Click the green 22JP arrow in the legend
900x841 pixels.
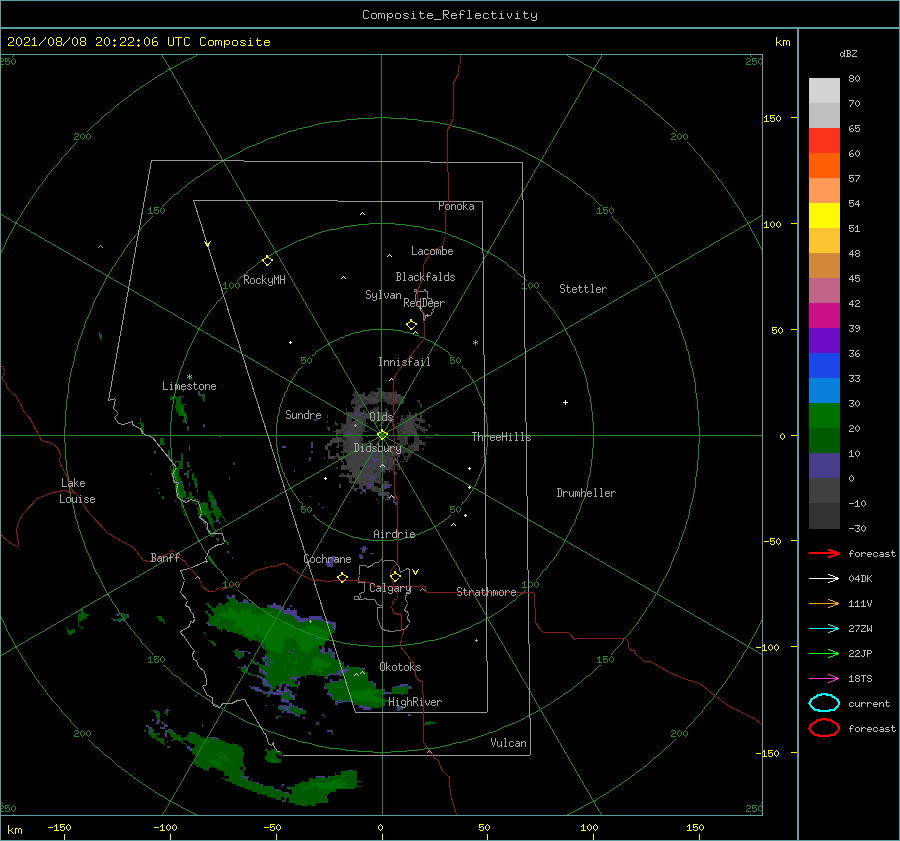pos(824,653)
